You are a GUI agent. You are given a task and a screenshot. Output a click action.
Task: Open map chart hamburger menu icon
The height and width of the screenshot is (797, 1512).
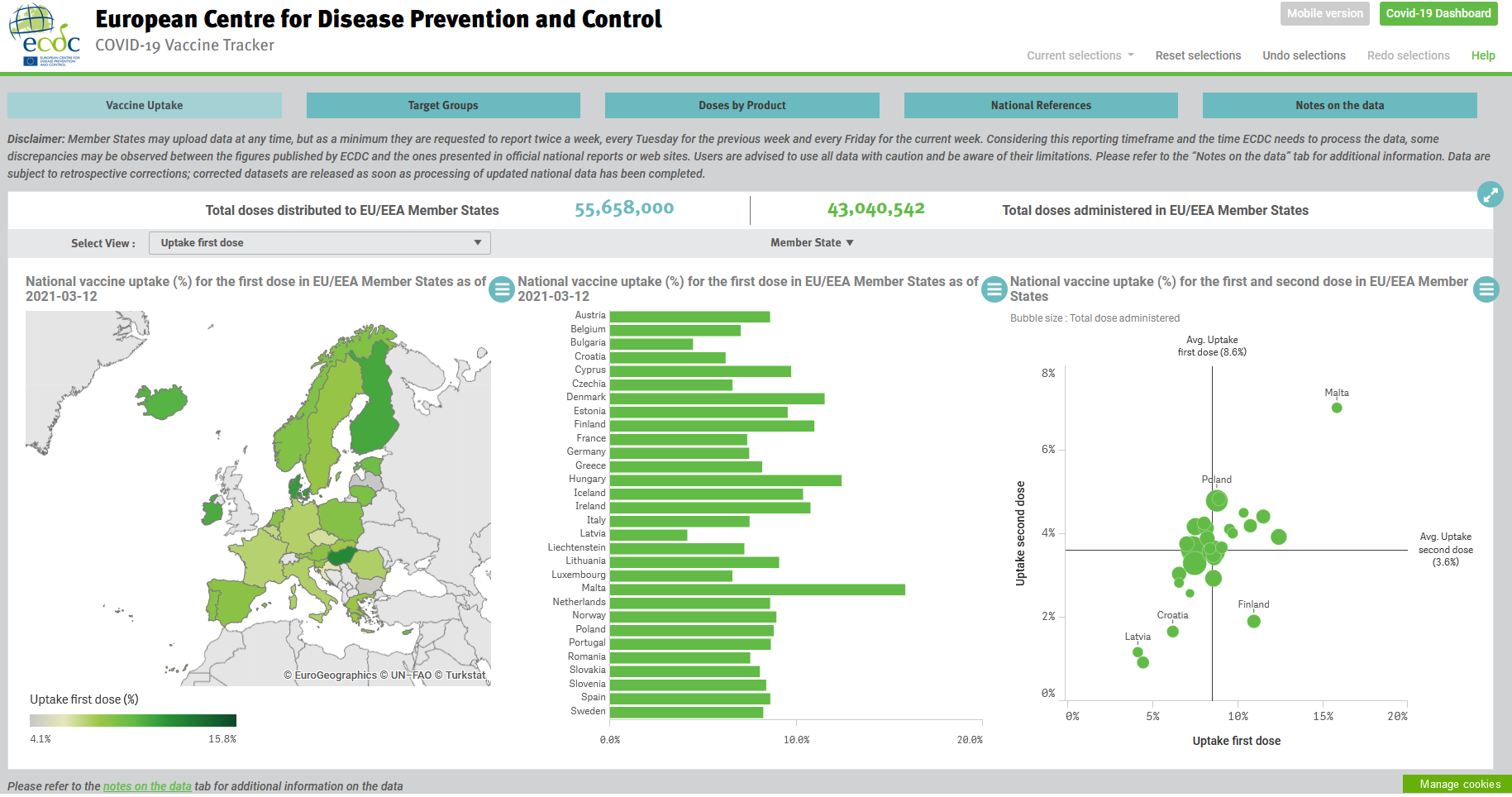coord(502,289)
